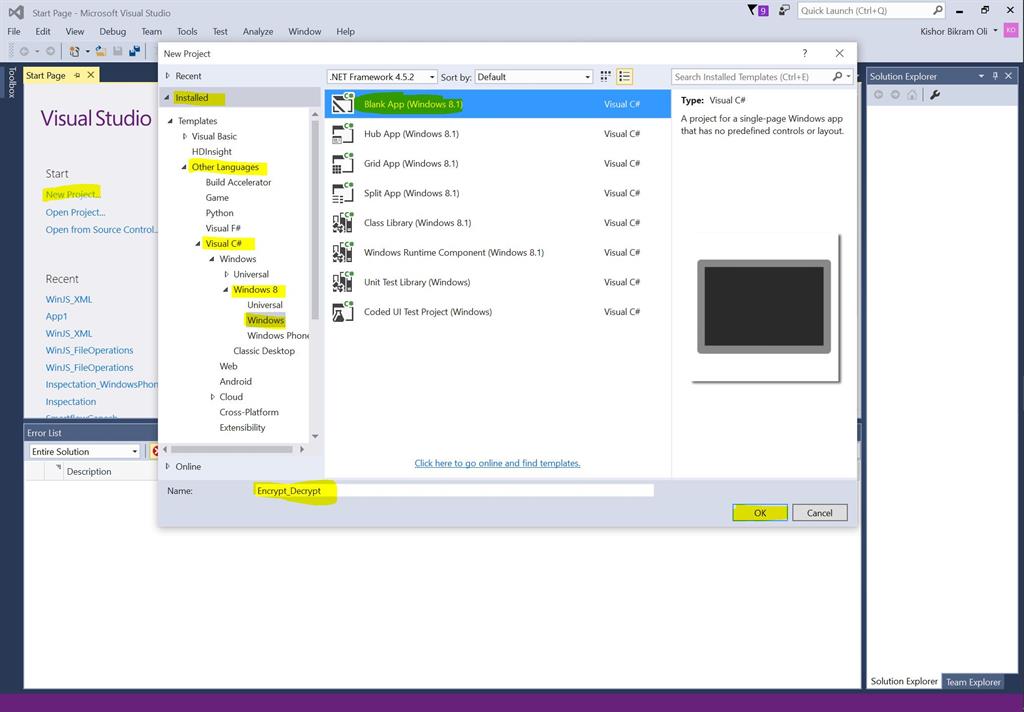The height and width of the screenshot is (712, 1024).
Task: Click the Solution Explorer forward icon
Action: [895, 95]
